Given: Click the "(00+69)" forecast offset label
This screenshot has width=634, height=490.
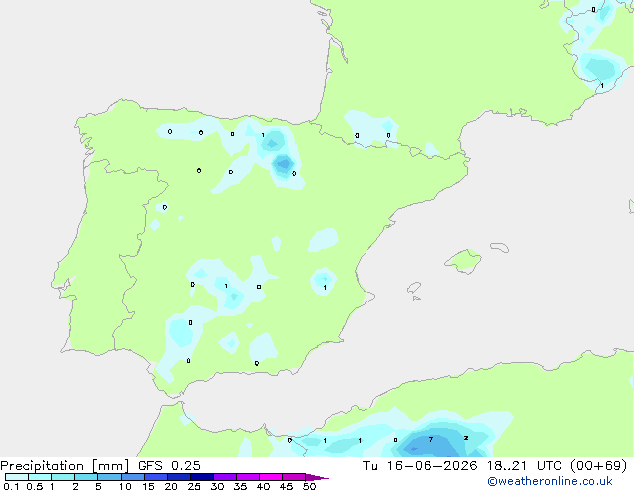Looking at the screenshot, I should point(598,466).
